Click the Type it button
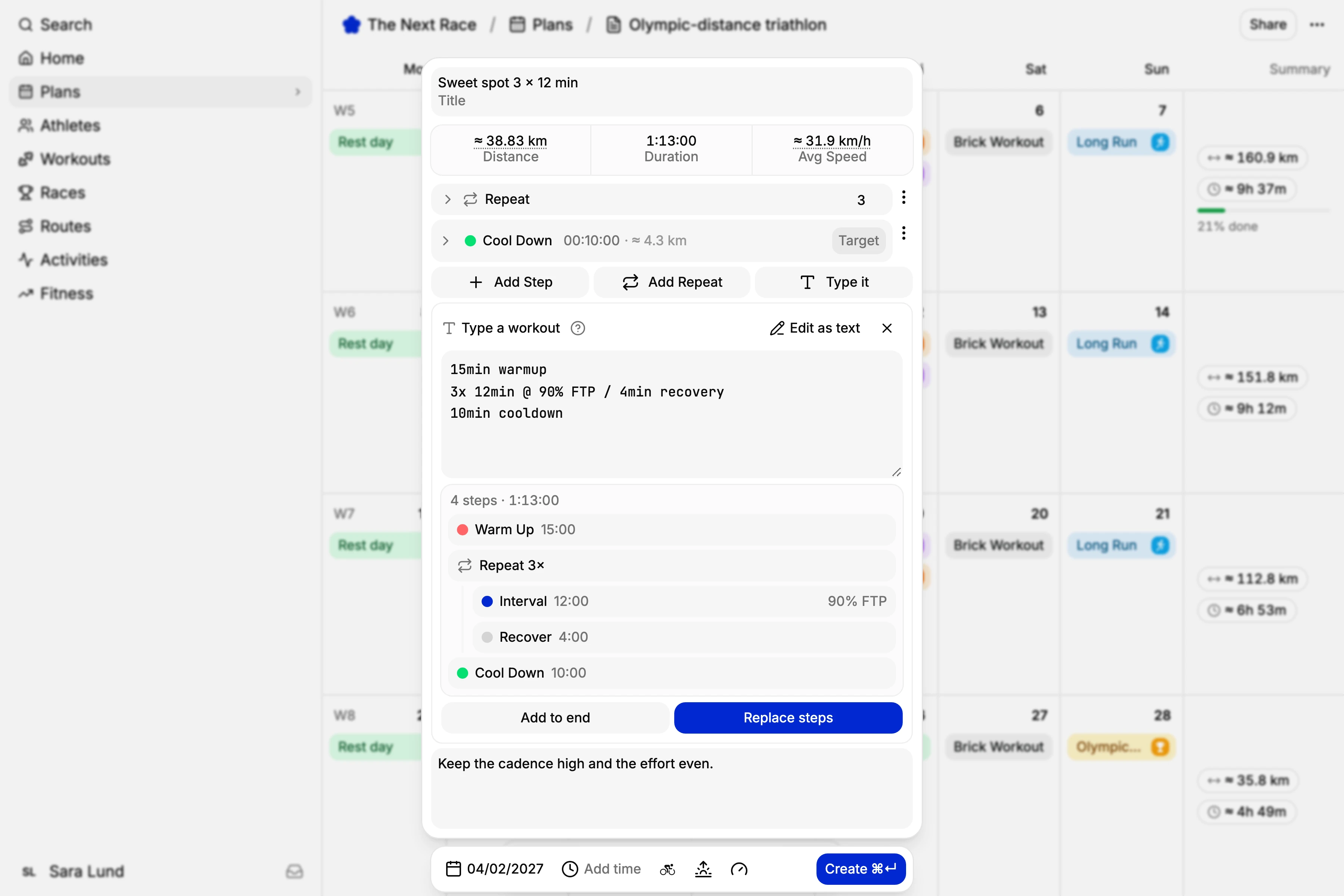The width and height of the screenshot is (1344, 896). (x=834, y=282)
